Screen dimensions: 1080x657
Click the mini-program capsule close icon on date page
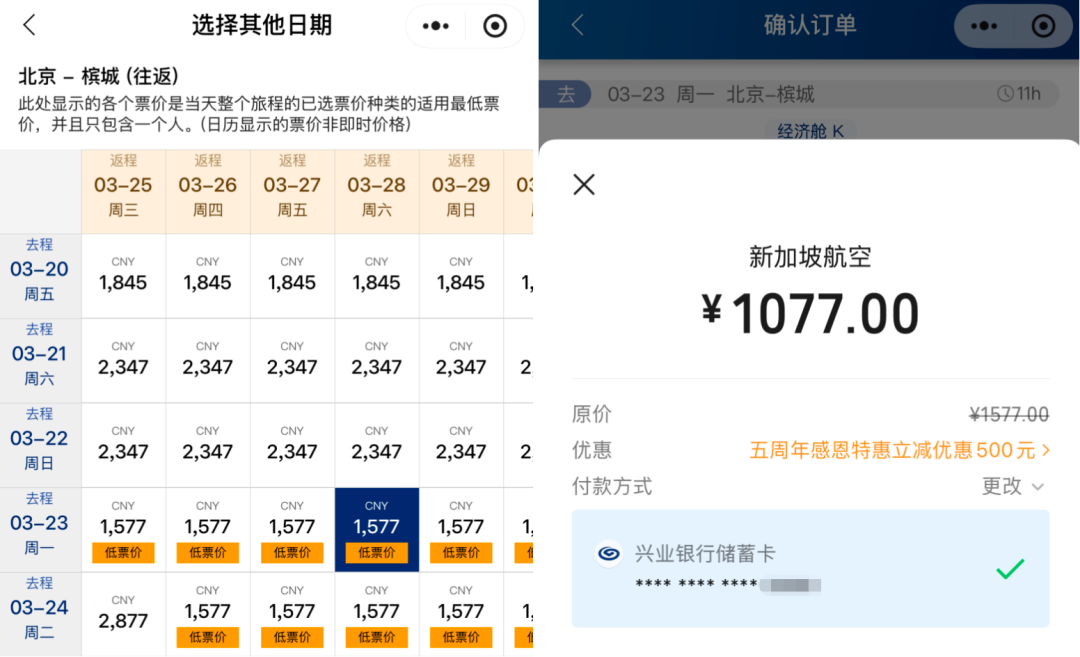492,24
